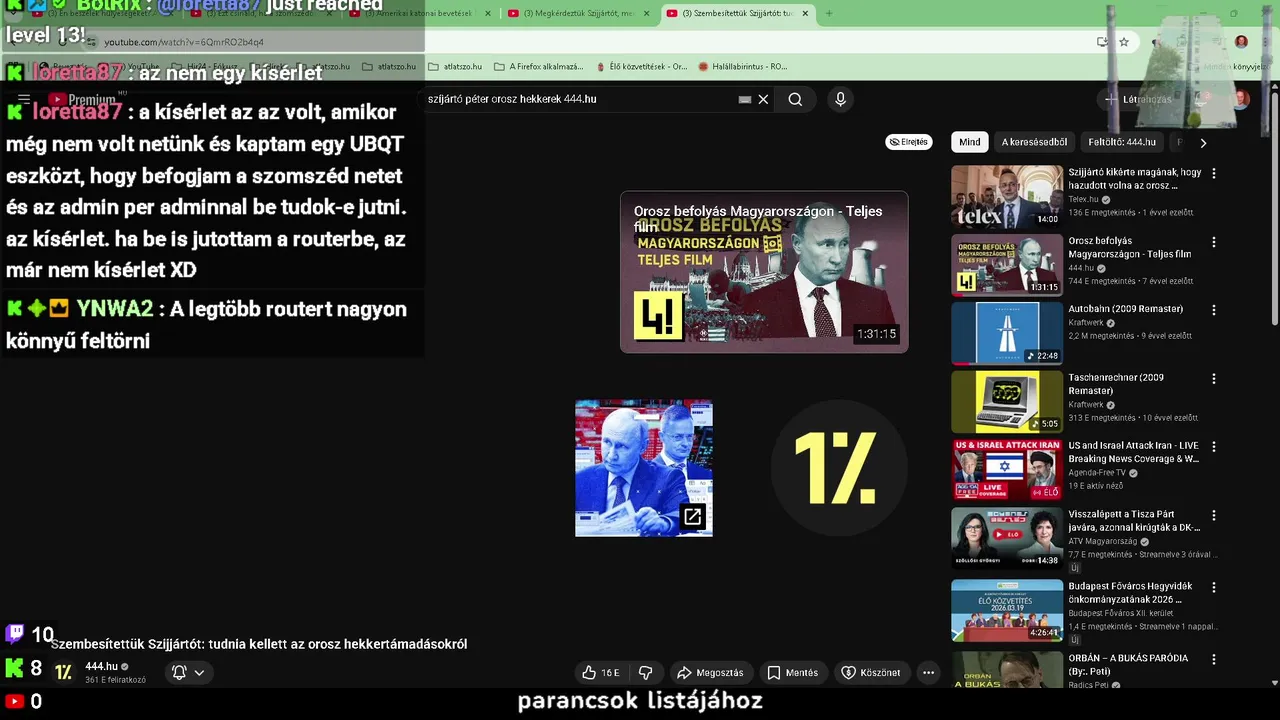Open US and Israel Attack Iran live stream
This screenshot has width=1280, height=720.
pyautogui.click(x=1007, y=470)
